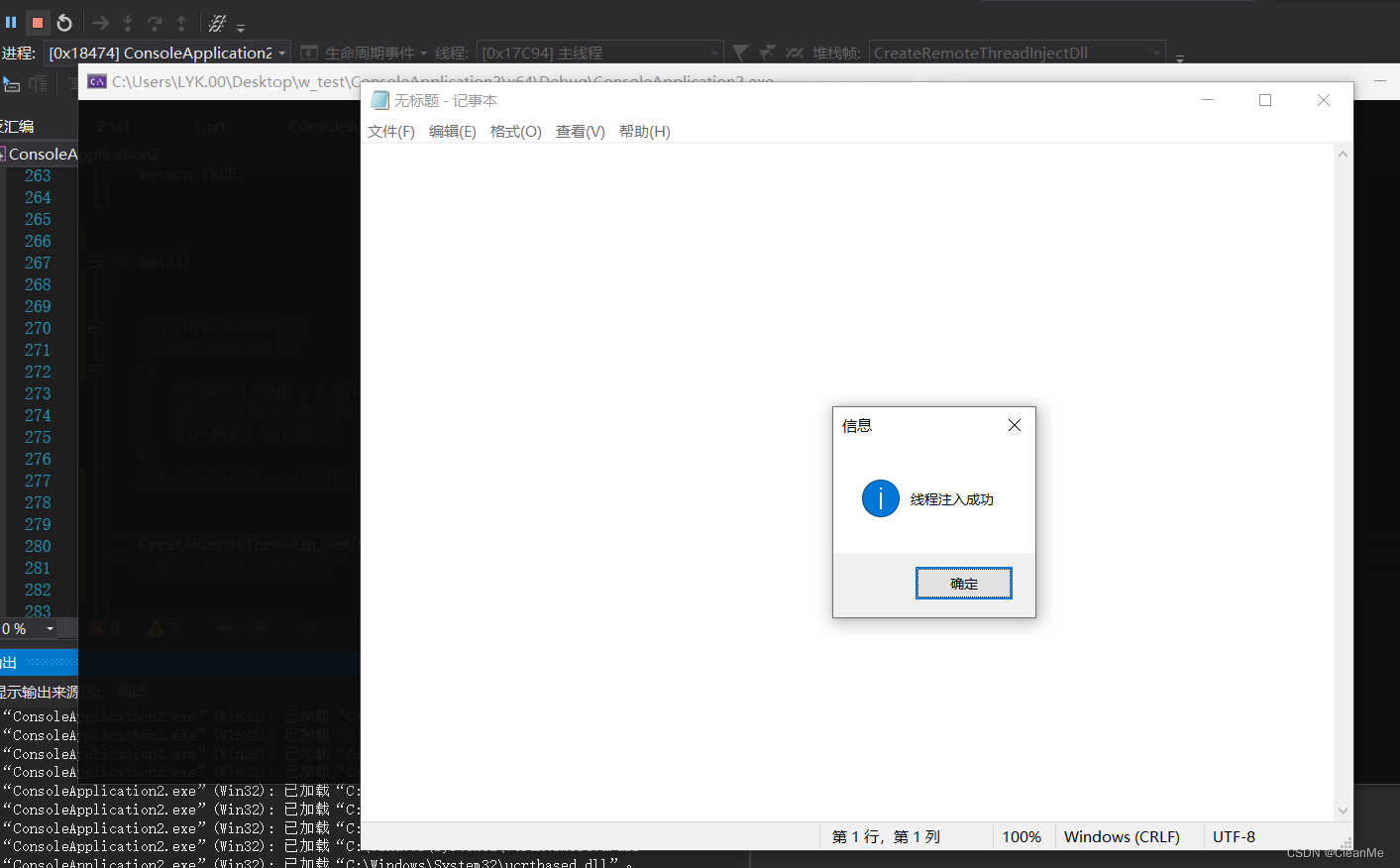Click the Notepad icon in title bar
The height and width of the screenshot is (868, 1400).
[379, 100]
